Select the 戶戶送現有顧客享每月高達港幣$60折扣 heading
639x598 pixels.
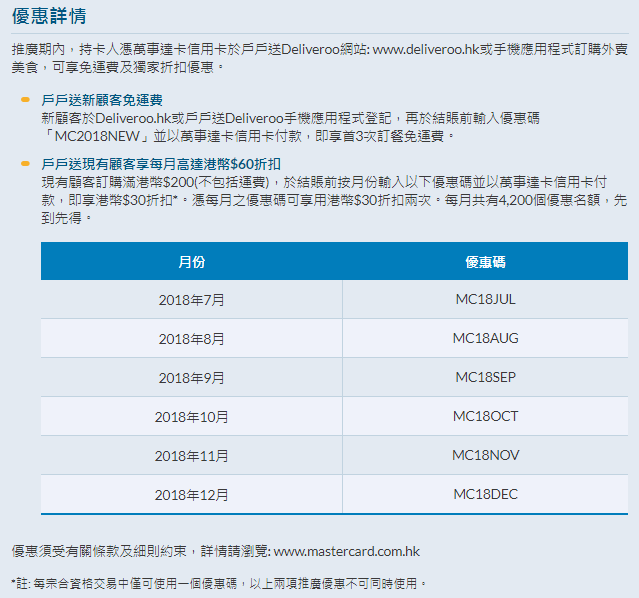tap(161, 164)
